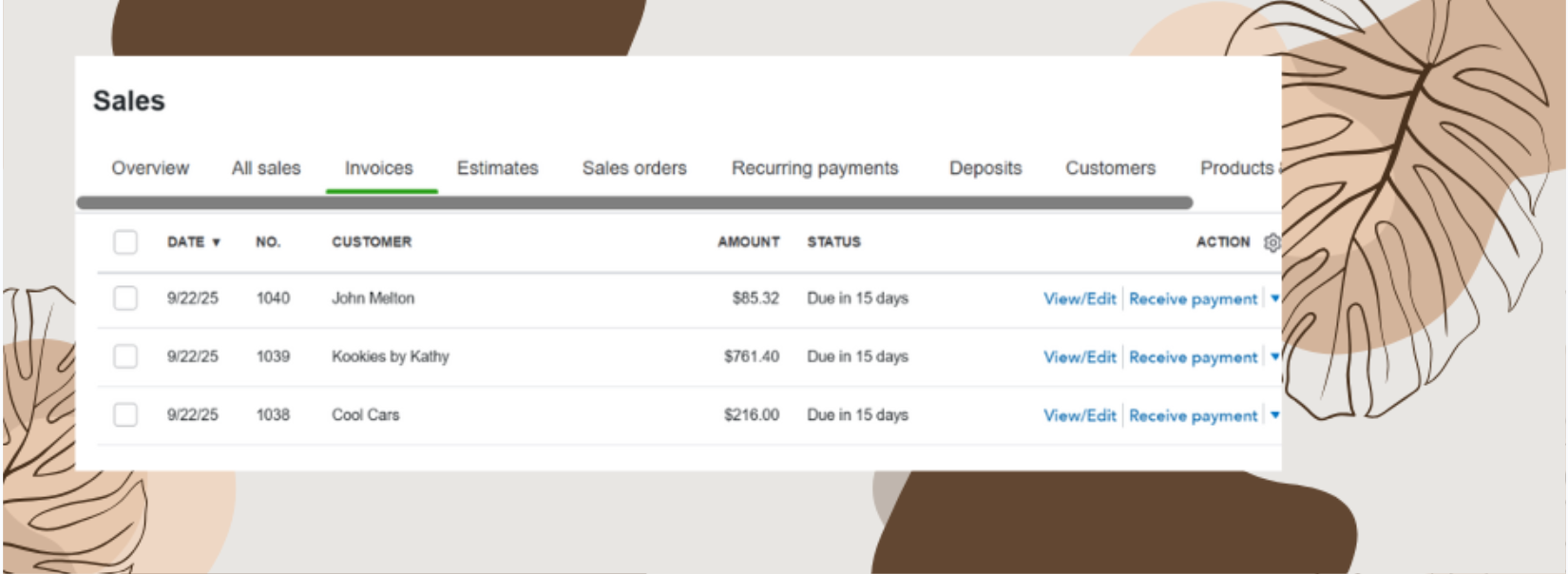Open the Sales orders tab
The image size is (1568, 574).
634,168
